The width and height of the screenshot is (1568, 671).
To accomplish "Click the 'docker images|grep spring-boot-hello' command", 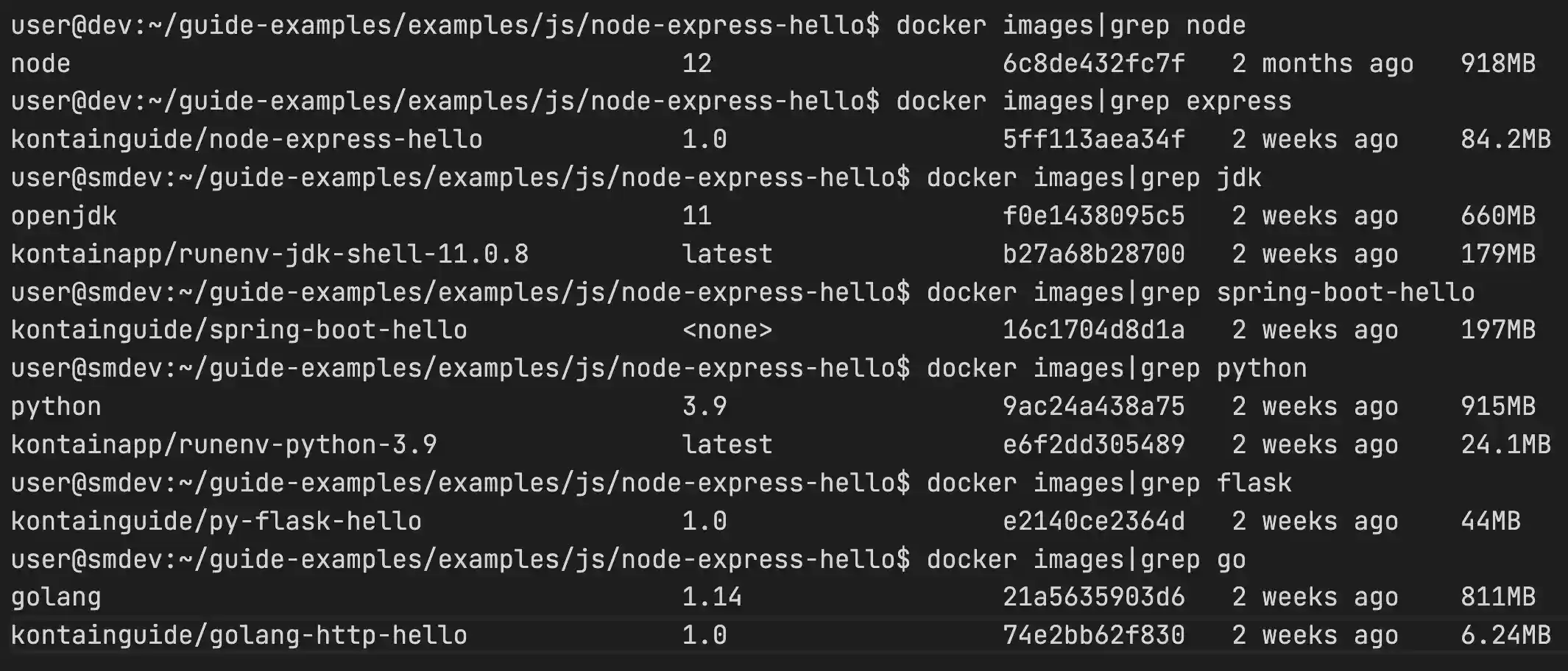I will 1200,293.
